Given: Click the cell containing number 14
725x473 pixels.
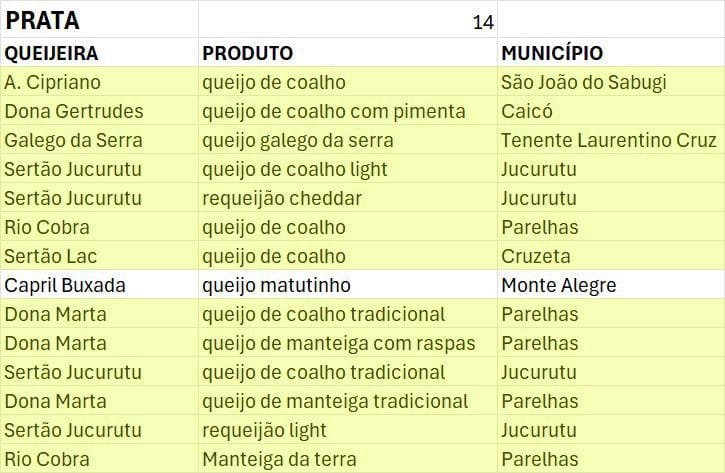Looking at the screenshot, I should point(347,22).
